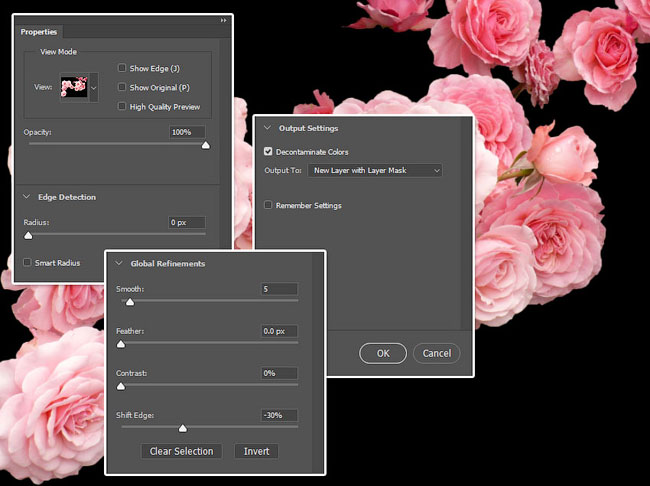This screenshot has width=650, height=486.
Task: Open the View mode dropdown arrow
Action: [x=94, y=87]
